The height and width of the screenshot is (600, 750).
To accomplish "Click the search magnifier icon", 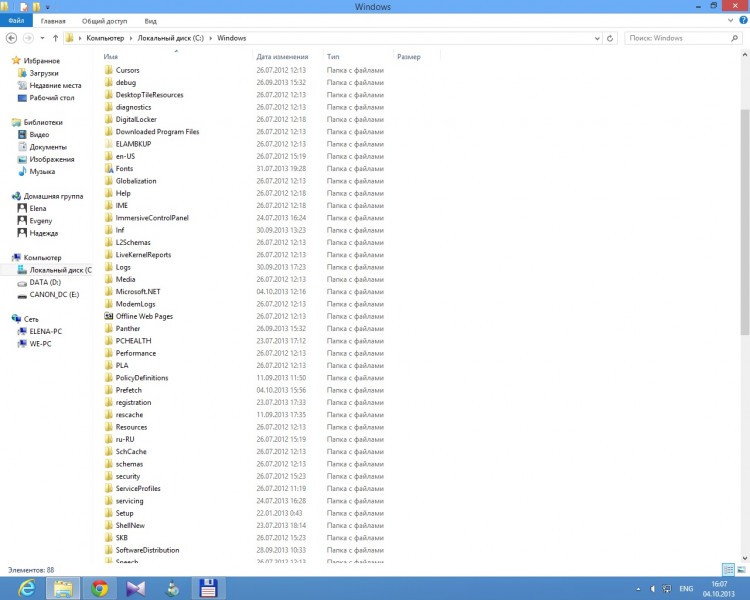I will click(734, 38).
